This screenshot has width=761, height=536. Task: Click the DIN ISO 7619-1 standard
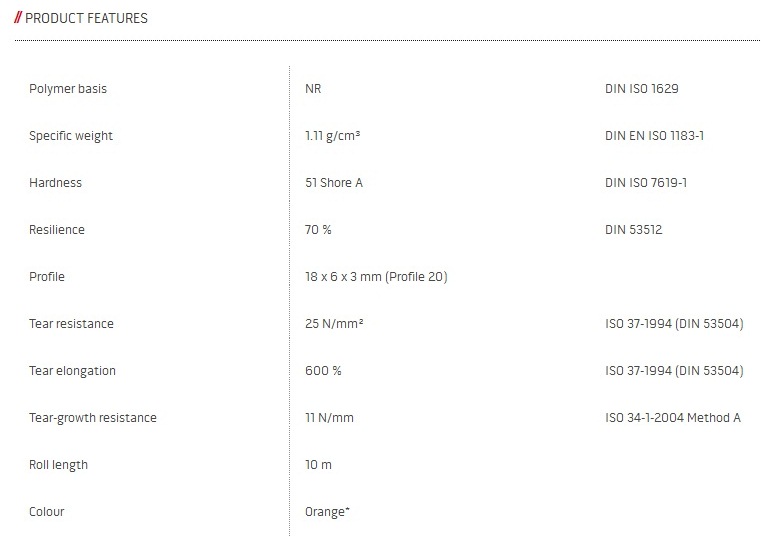pos(646,183)
